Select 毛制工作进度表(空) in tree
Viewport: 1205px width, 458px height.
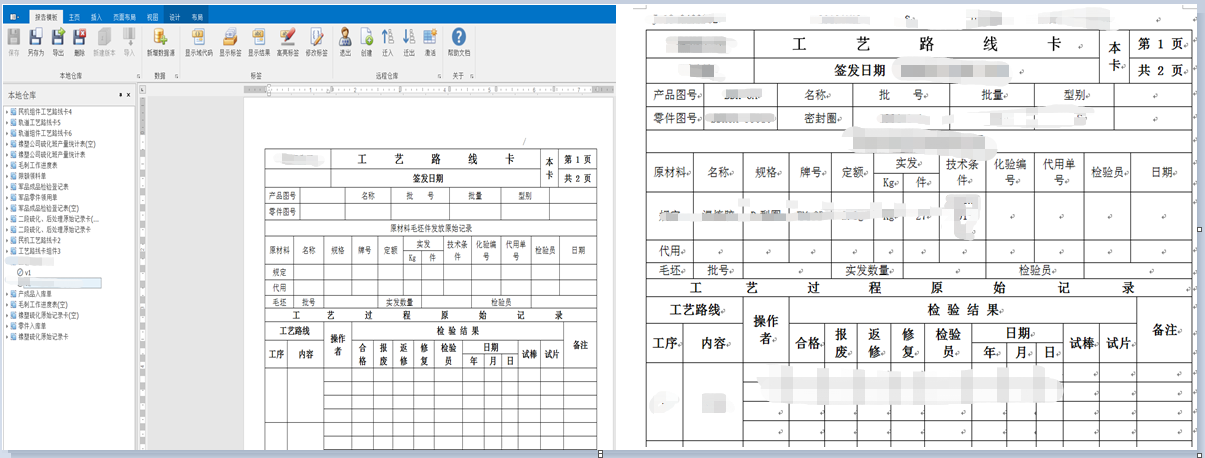click(43, 304)
